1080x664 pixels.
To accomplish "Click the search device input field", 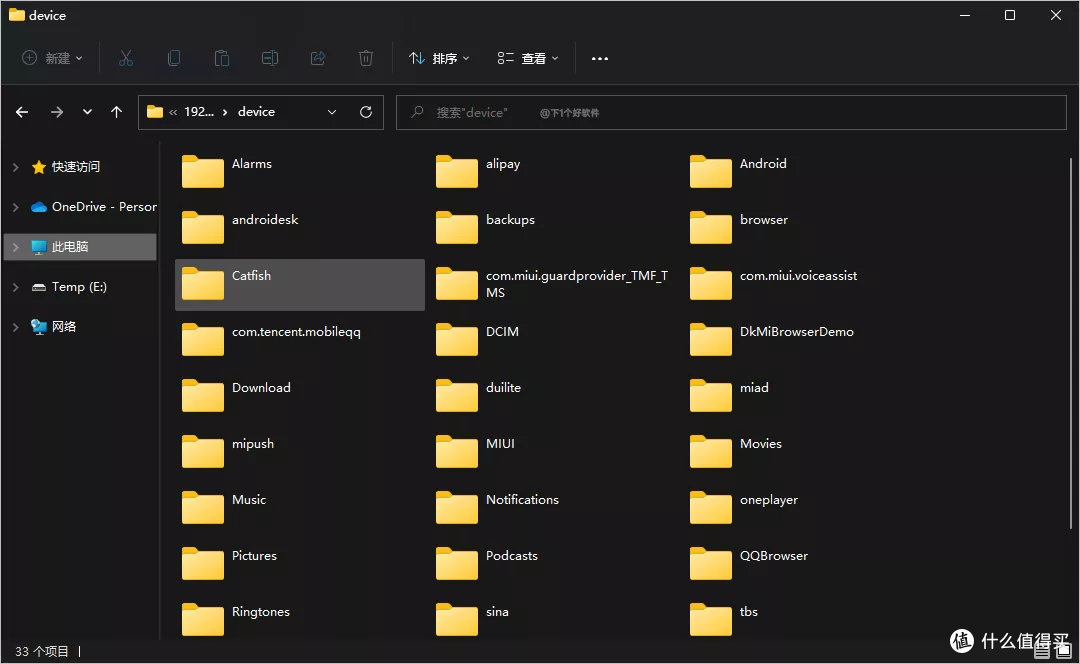I will click(731, 112).
